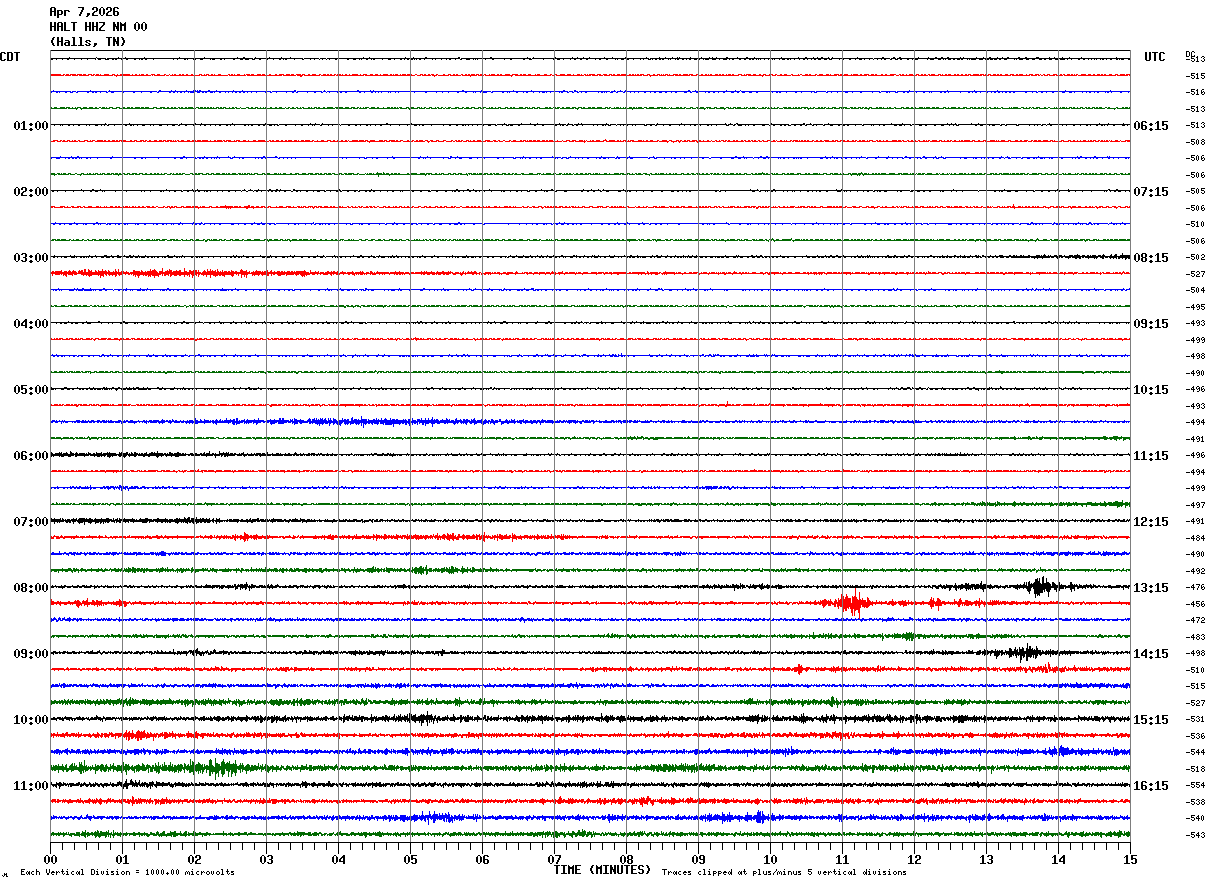Click the 09:15 UTC time label
Image resolution: width=1210 pixels, height=886 pixels.
[x=1150, y=324]
